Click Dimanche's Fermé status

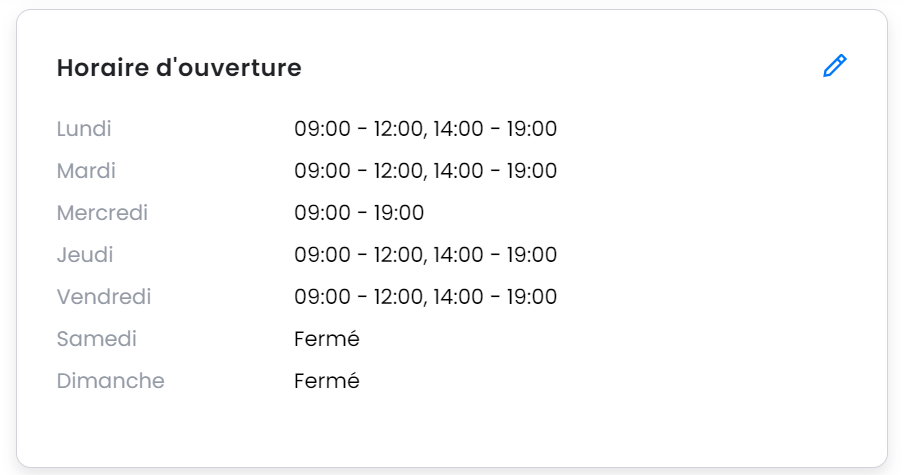pyautogui.click(x=327, y=381)
